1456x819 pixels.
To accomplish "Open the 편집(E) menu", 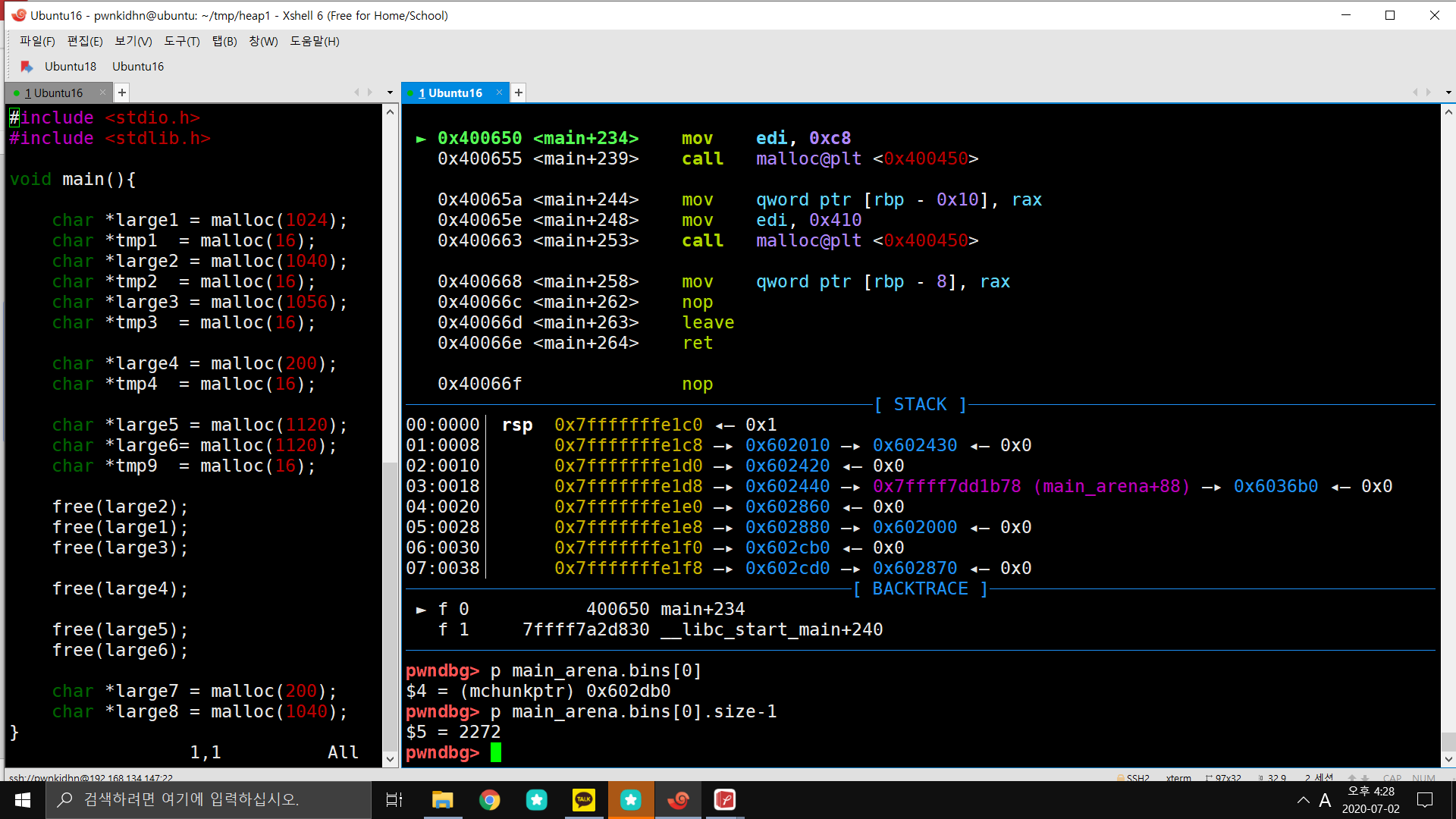I will (85, 41).
